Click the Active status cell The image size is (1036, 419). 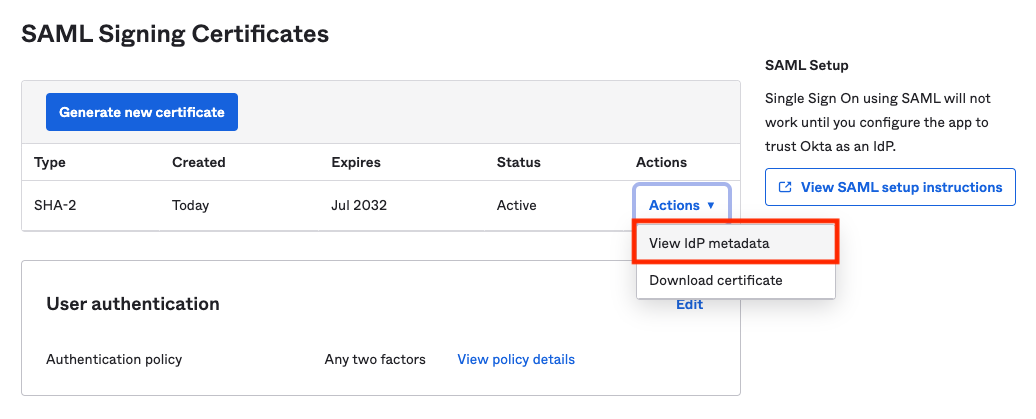517,206
